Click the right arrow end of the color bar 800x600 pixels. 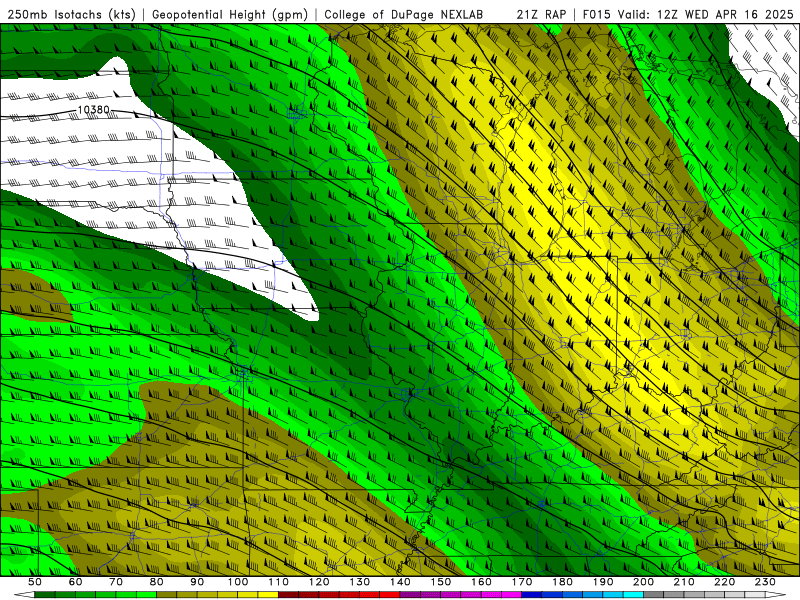point(776,595)
